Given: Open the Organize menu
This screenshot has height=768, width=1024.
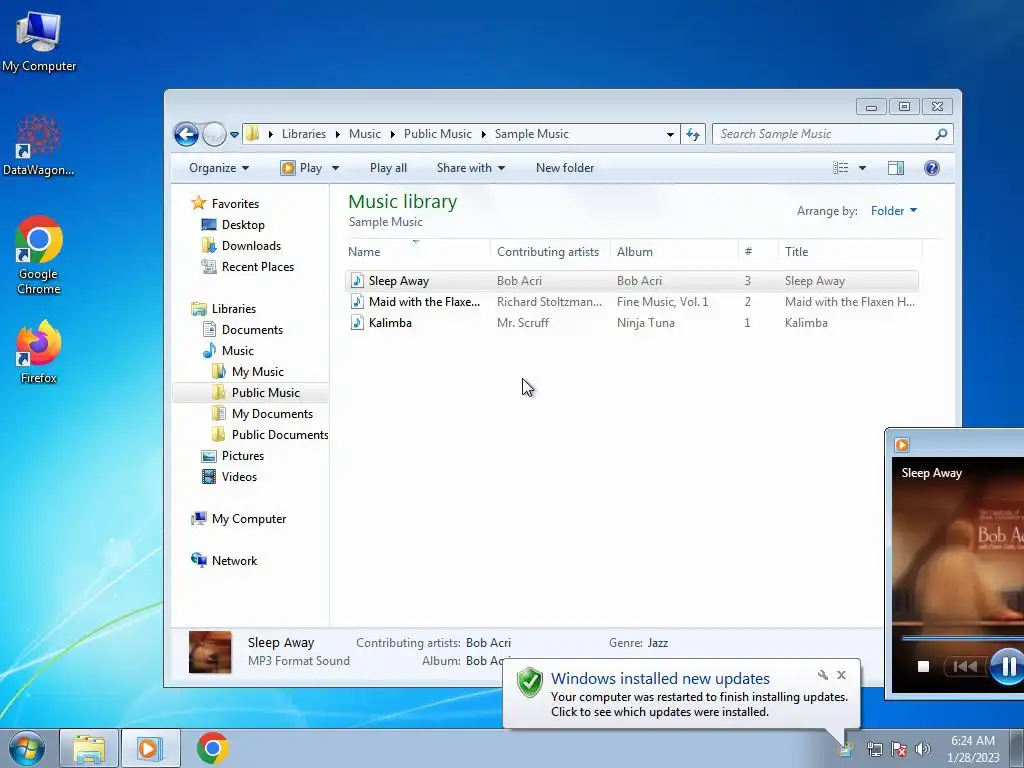Looking at the screenshot, I should click(219, 168).
